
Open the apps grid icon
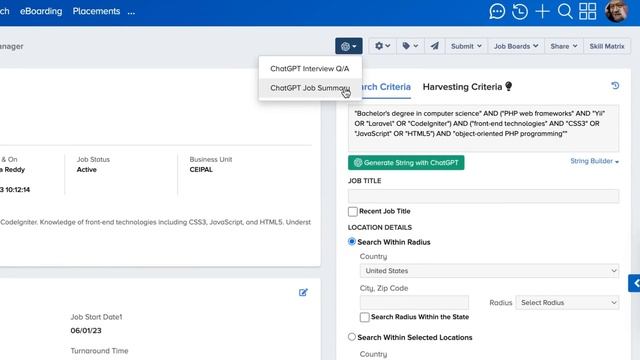[x=588, y=11]
